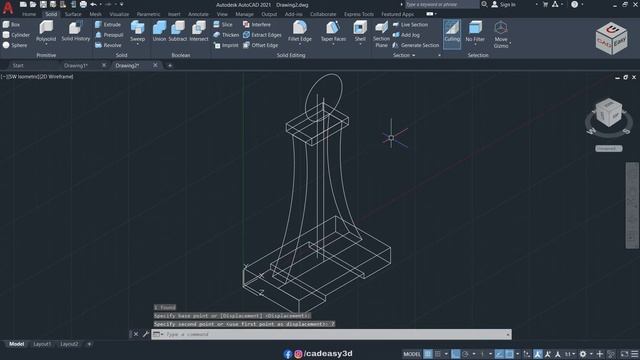This screenshot has width=640, height=360.
Task: Open the Fillet Edge dropdown arrow
Action: [300, 44]
